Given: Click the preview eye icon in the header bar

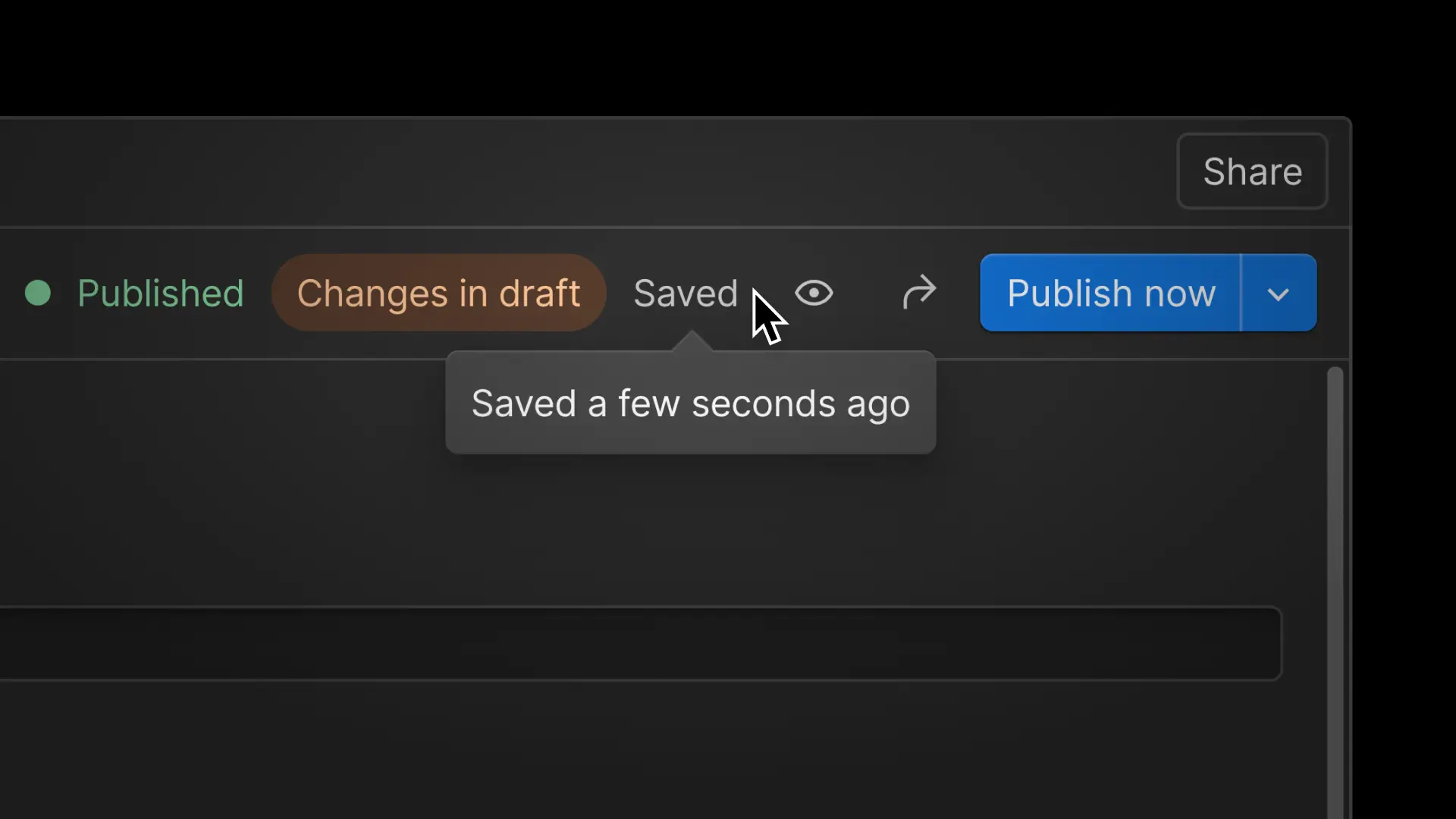Looking at the screenshot, I should click(814, 293).
